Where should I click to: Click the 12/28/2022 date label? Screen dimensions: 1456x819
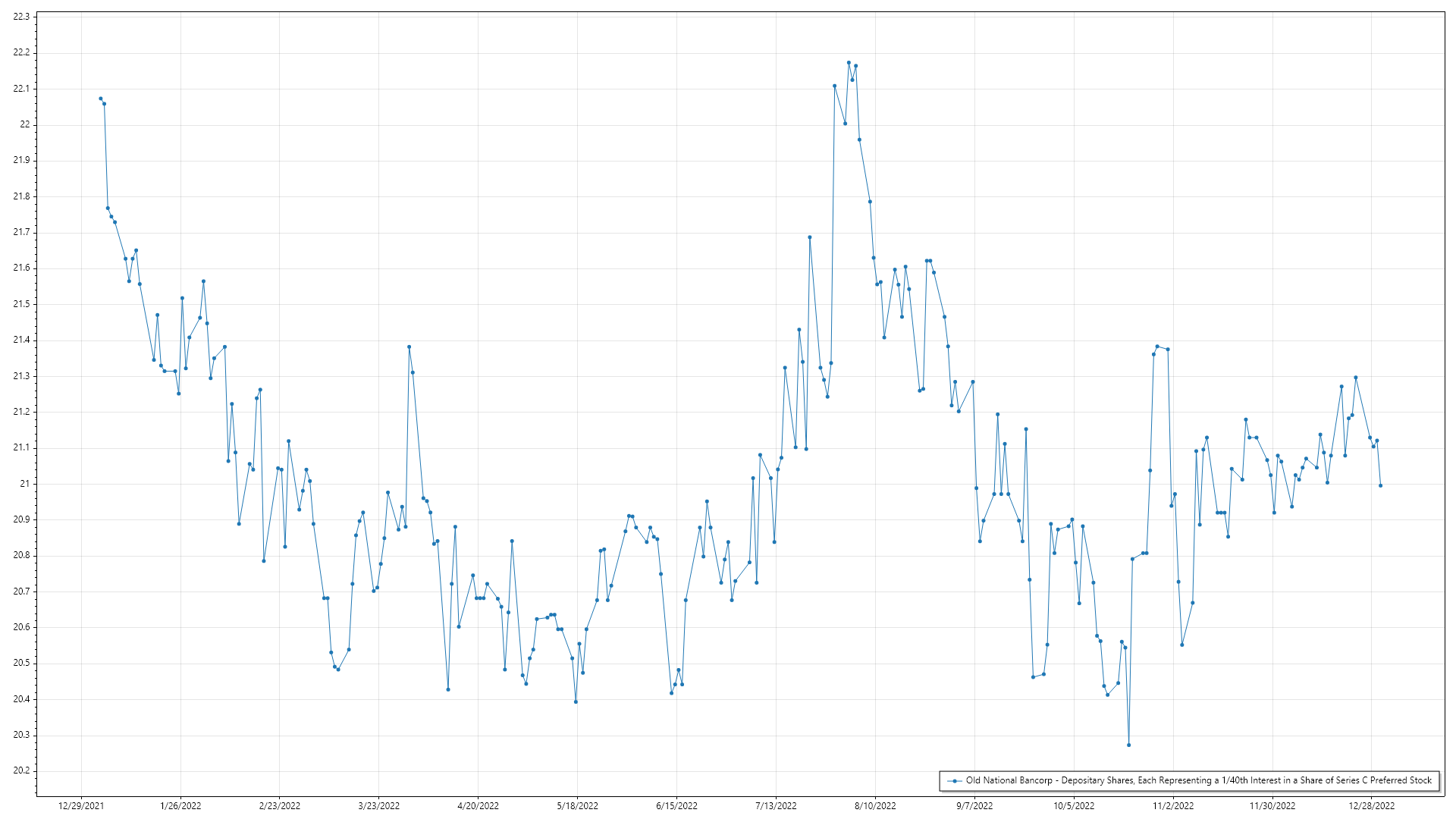point(1371,805)
